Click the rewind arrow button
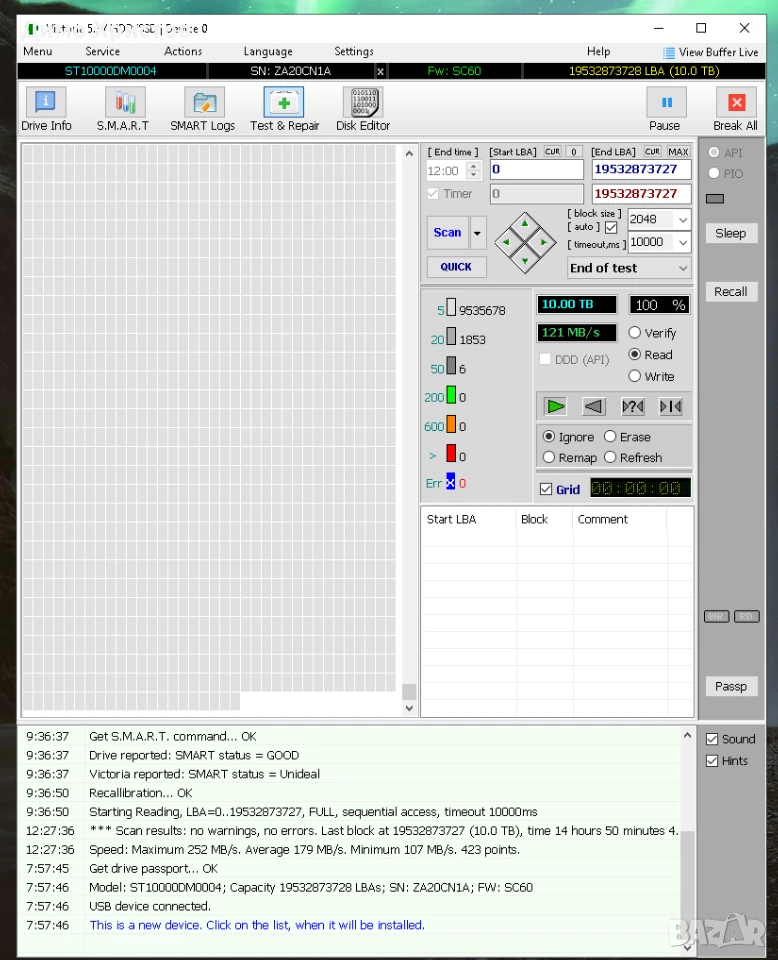 tap(593, 407)
